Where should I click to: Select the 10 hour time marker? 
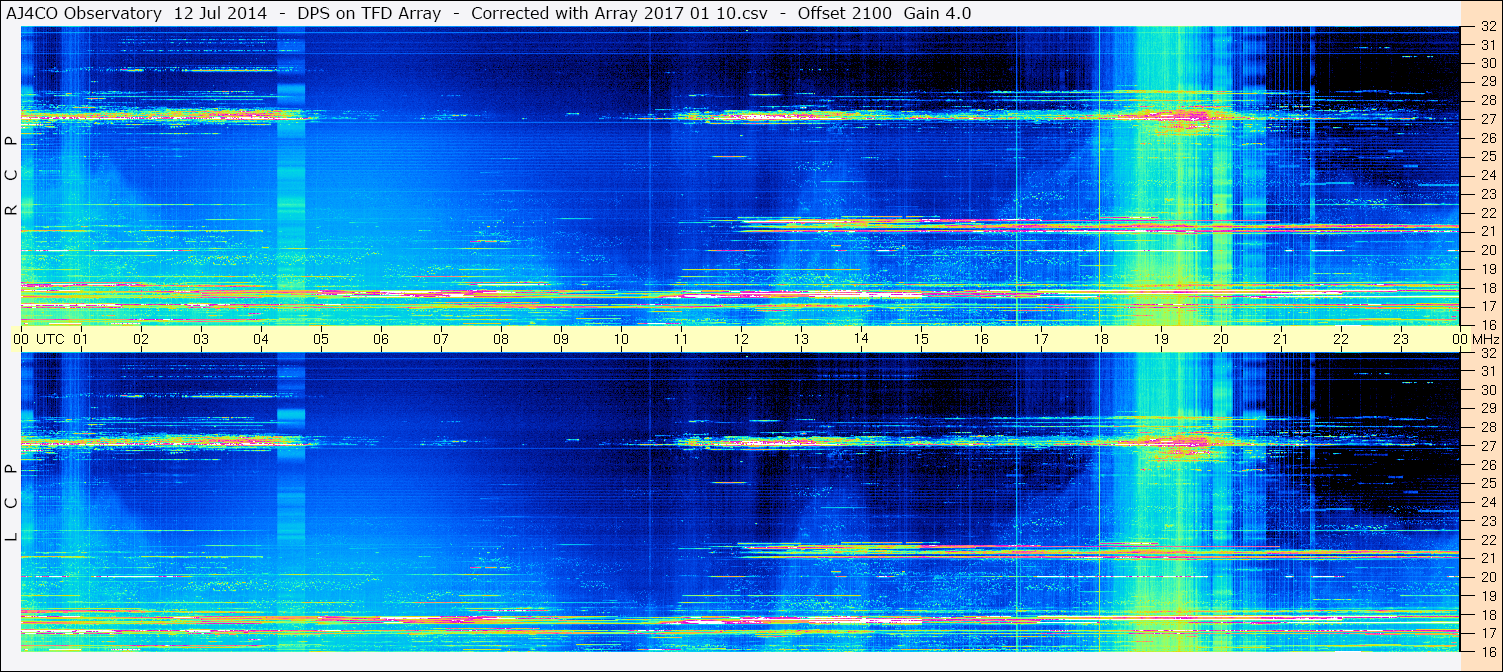pyautogui.click(x=621, y=339)
